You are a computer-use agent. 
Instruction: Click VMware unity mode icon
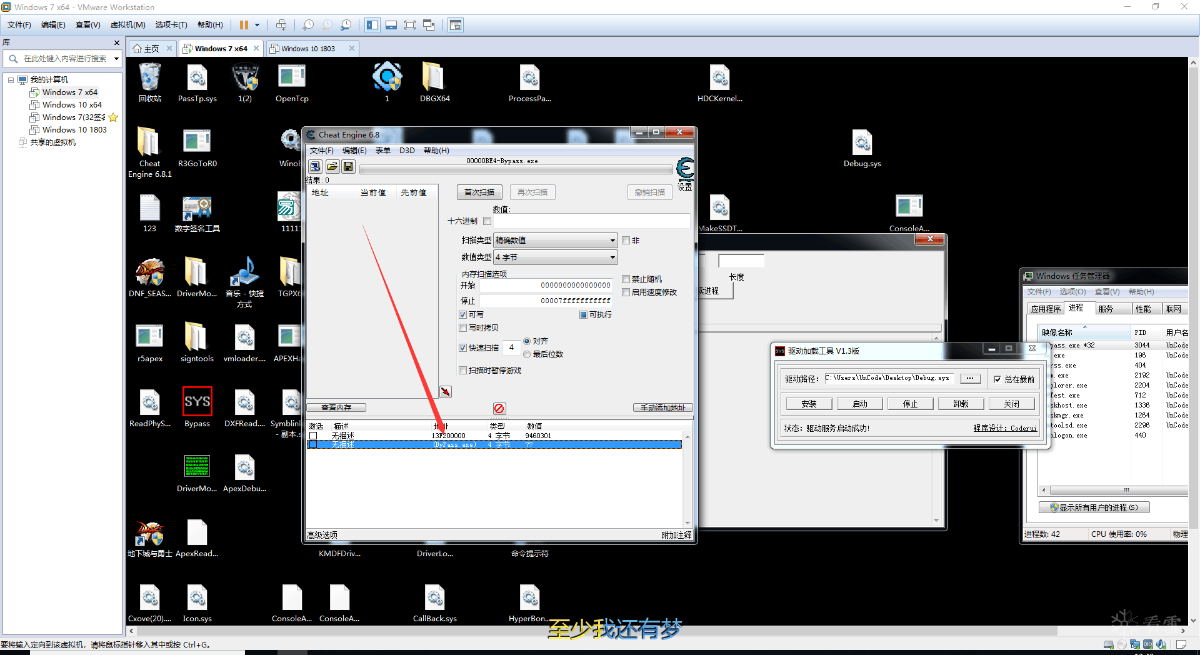coord(429,24)
